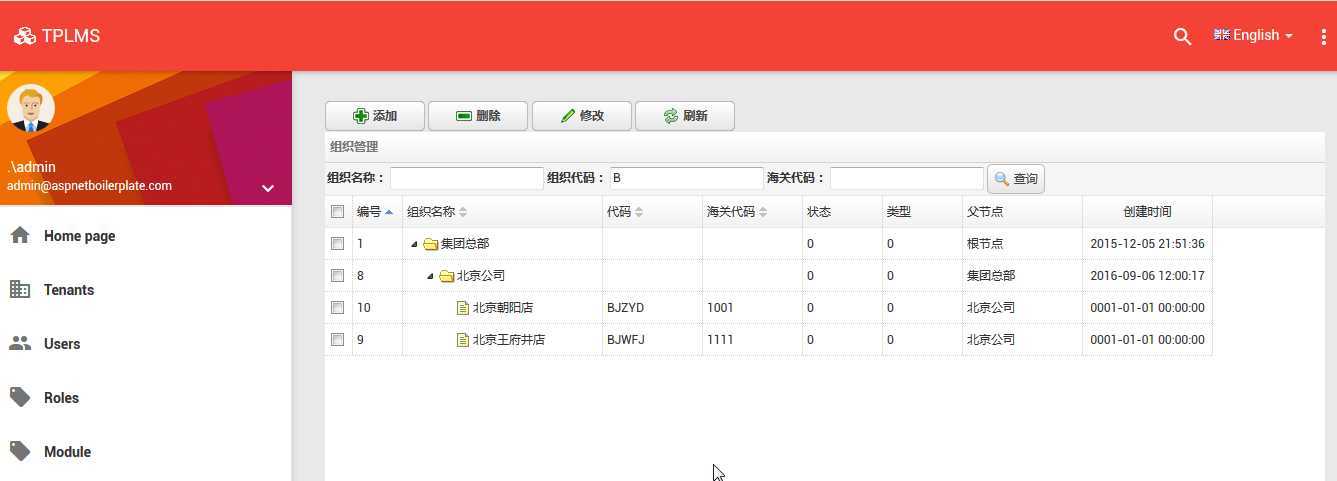Click the Module tag icon
Viewport: 1337px width, 481px height.
pyautogui.click(x=20, y=451)
